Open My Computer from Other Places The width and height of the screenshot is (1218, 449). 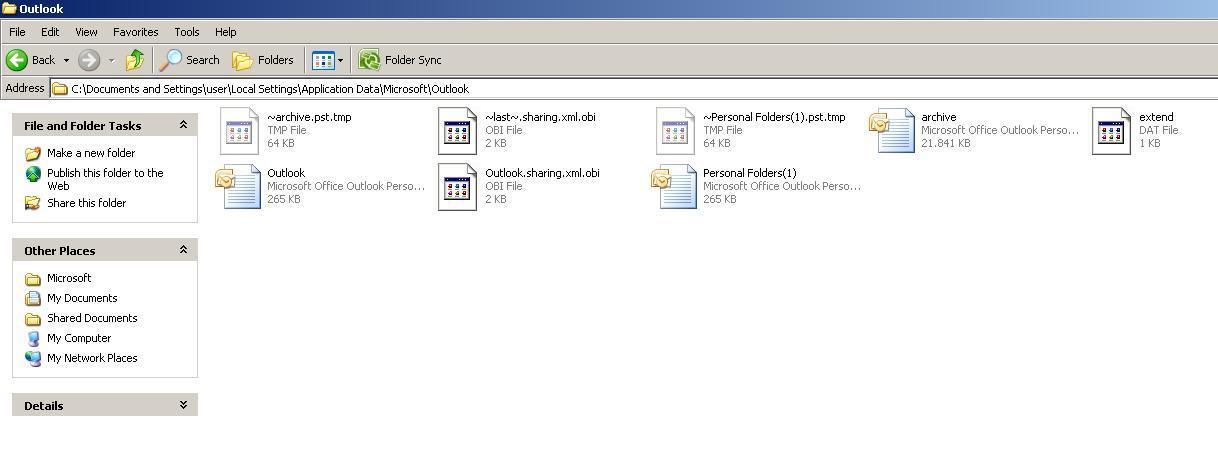tap(79, 338)
